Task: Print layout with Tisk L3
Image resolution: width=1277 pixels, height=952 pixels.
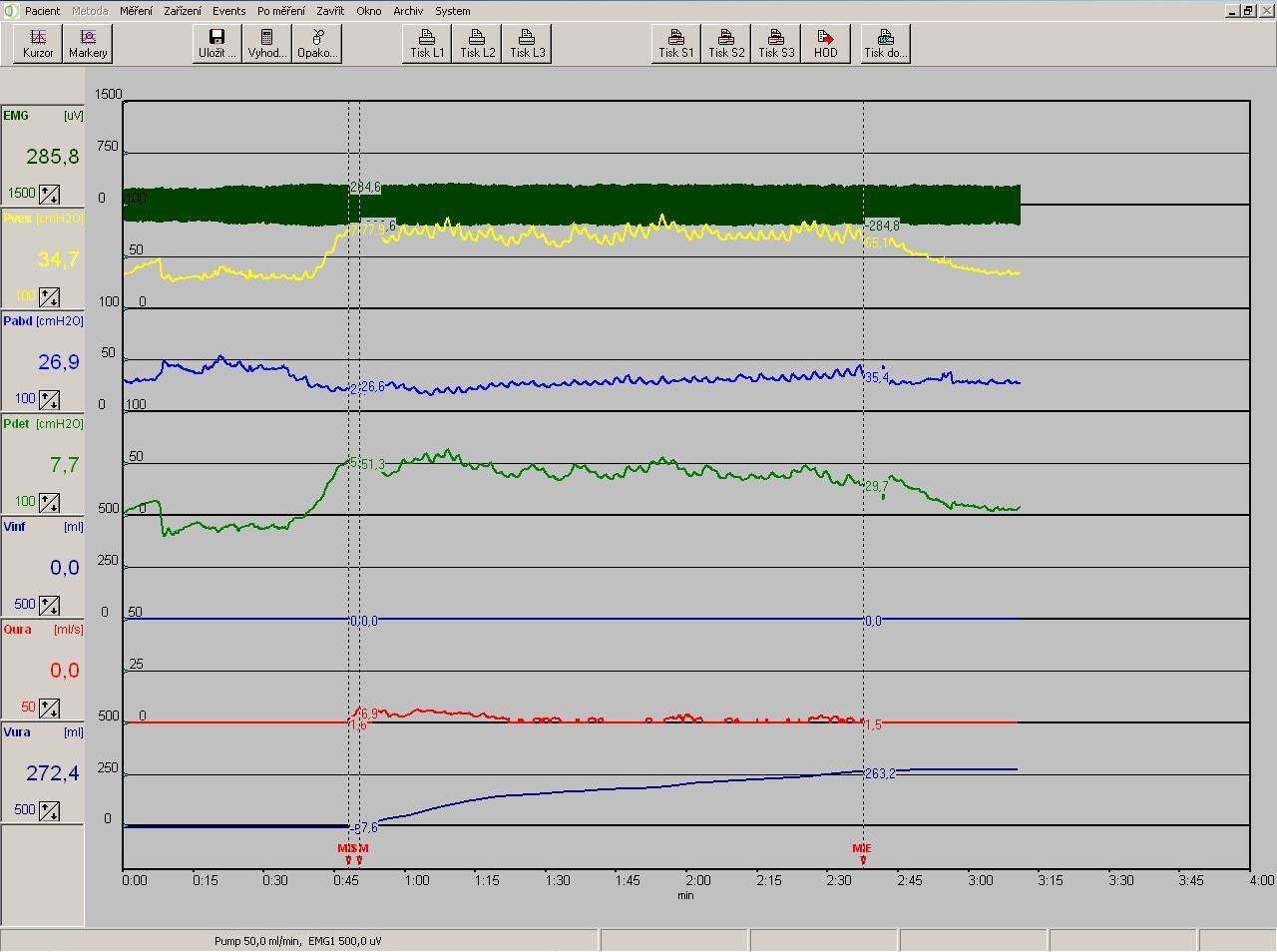Action: coord(527,44)
